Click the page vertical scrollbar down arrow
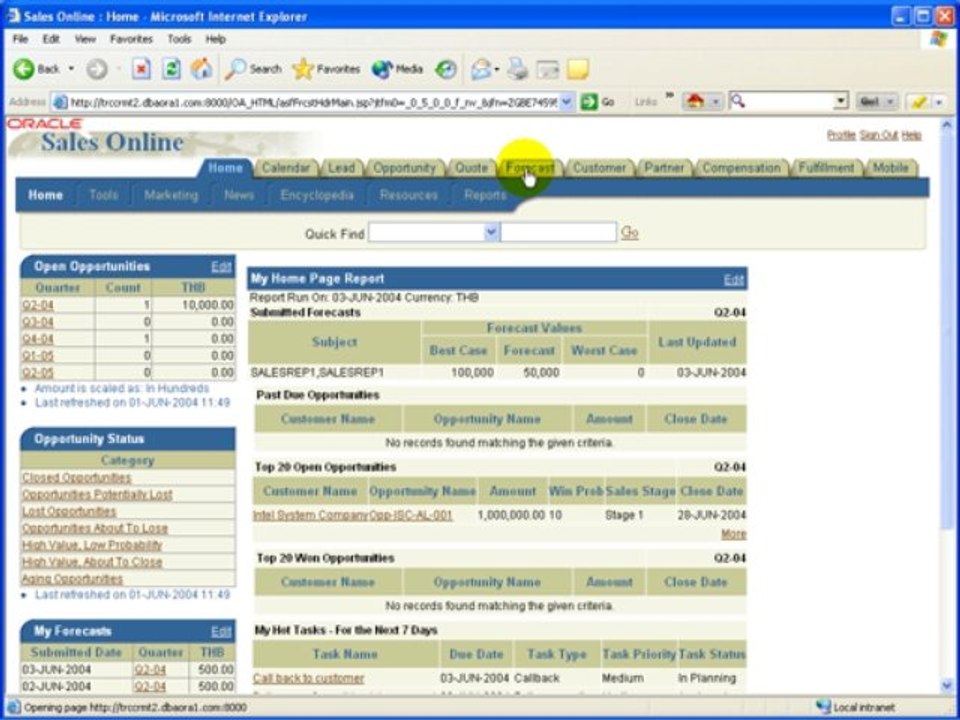Screen dimensions: 960x720 pyautogui.click(x=947, y=685)
